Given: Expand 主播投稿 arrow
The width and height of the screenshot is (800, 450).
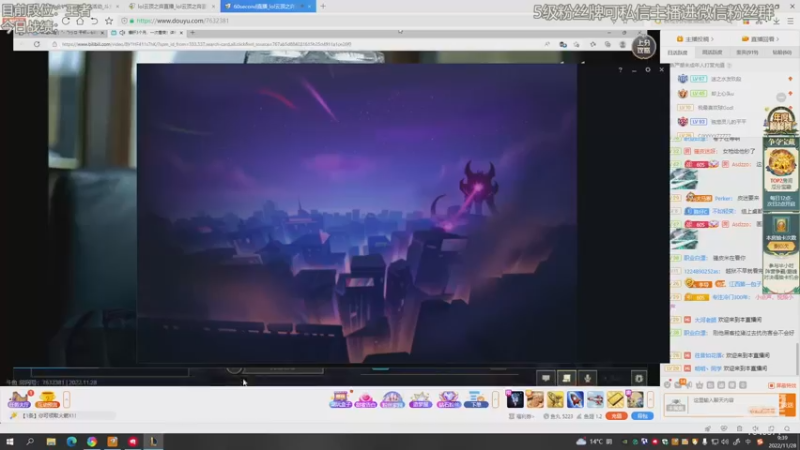Looking at the screenshot, I should 712,39.
